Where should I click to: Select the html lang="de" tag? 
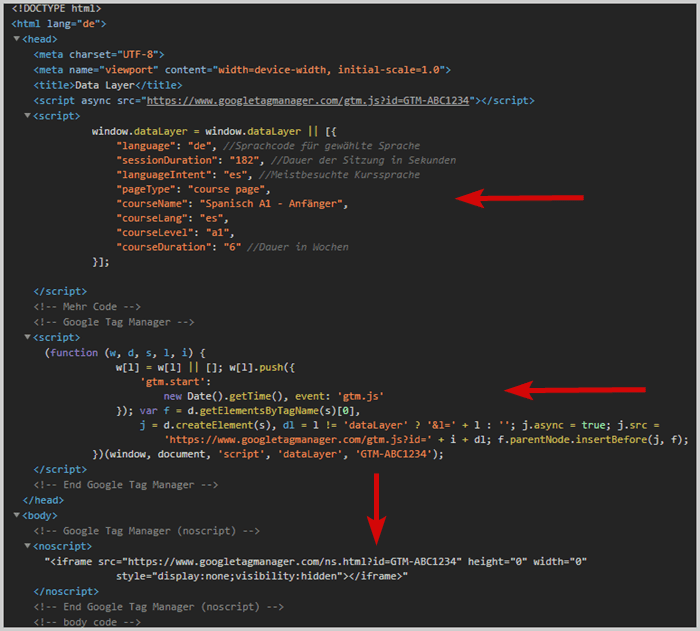59,24
